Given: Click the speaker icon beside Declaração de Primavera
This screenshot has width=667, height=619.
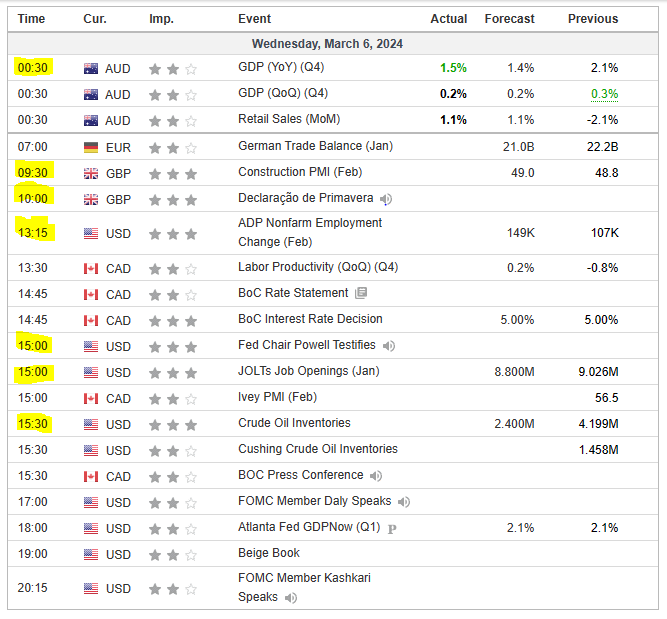Looking at the screenshot, I should 386,199.
